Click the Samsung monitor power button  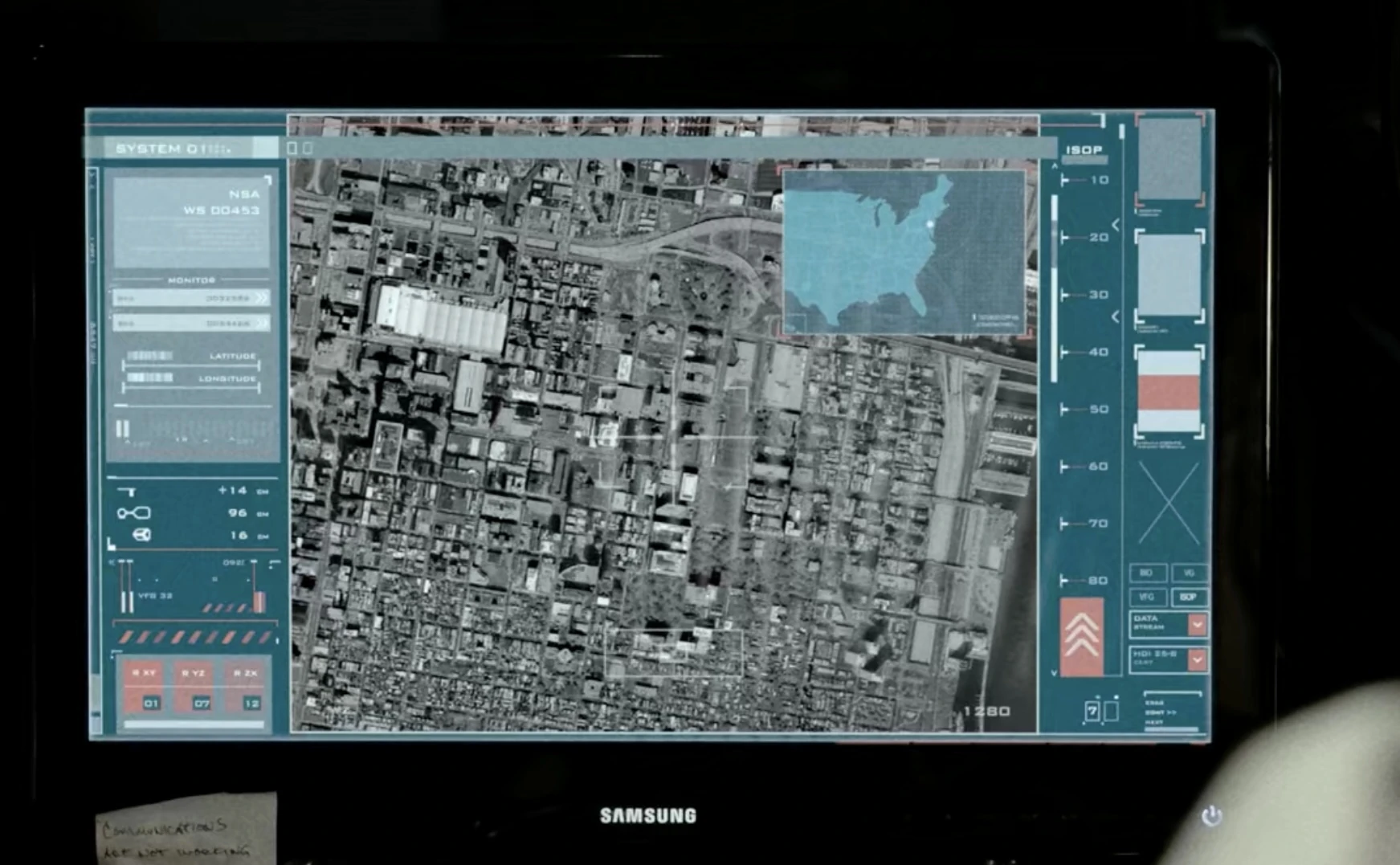coord(1212,817)
